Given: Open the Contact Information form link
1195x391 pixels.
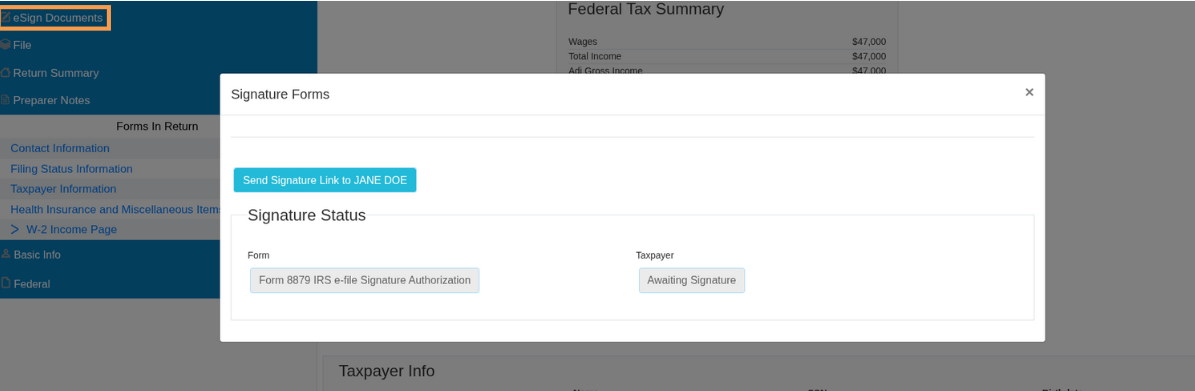Looking at the screenshot, I should click(59, 148).
